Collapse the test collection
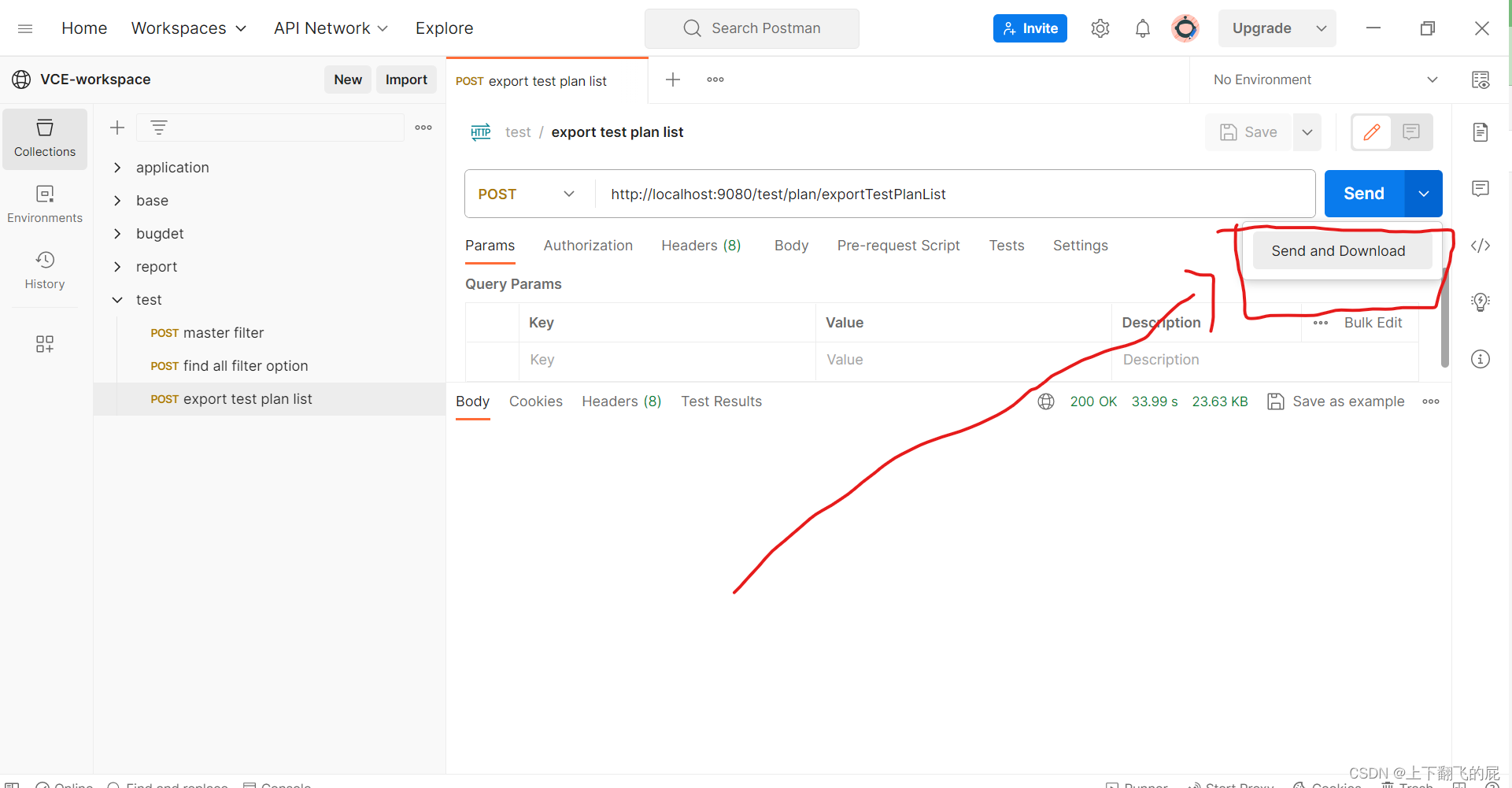Image resolution: width=1512 pixels, height=788 pixels. (x=117, y=300)
